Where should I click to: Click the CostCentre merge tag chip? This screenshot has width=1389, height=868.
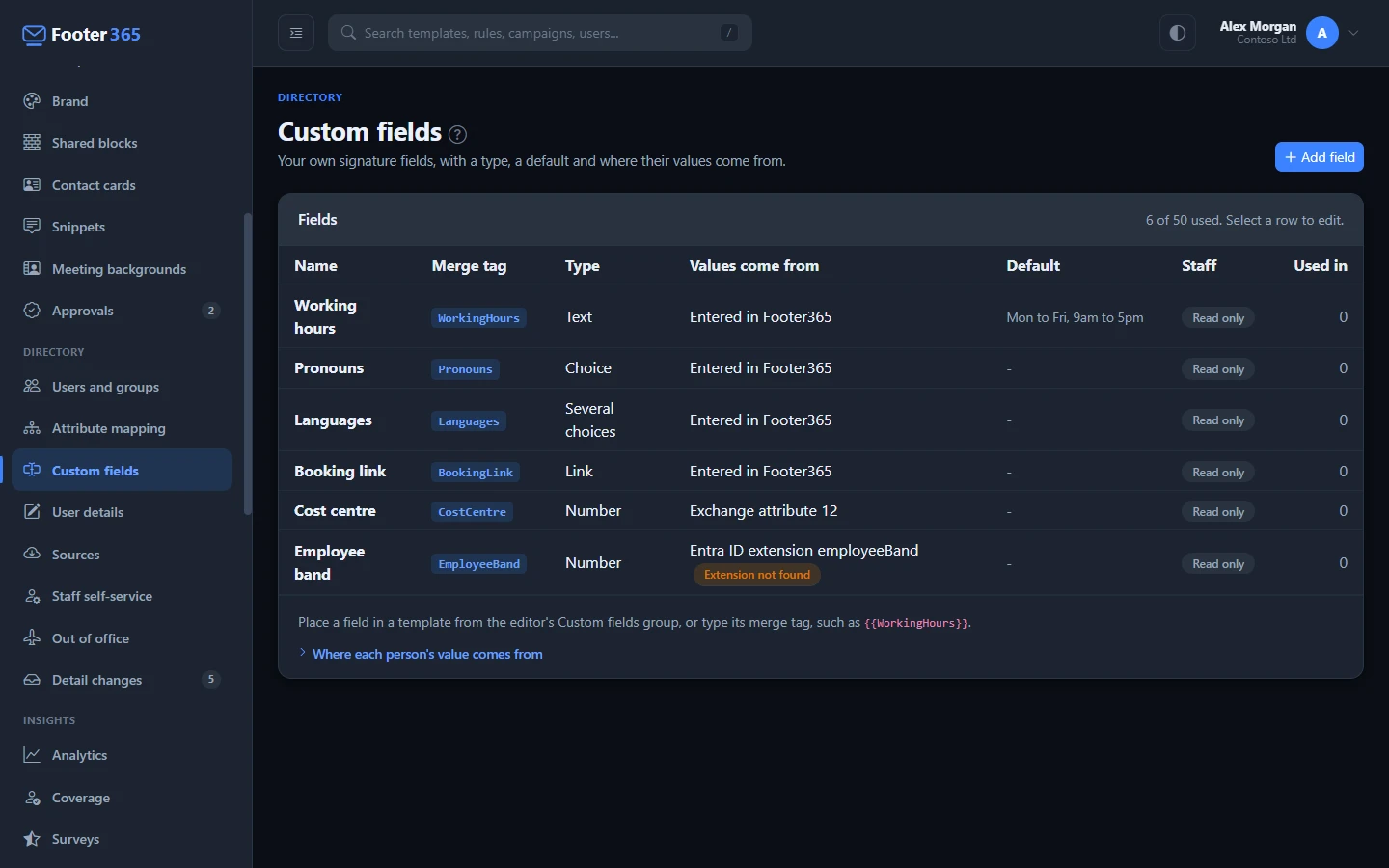pos(472,512)
